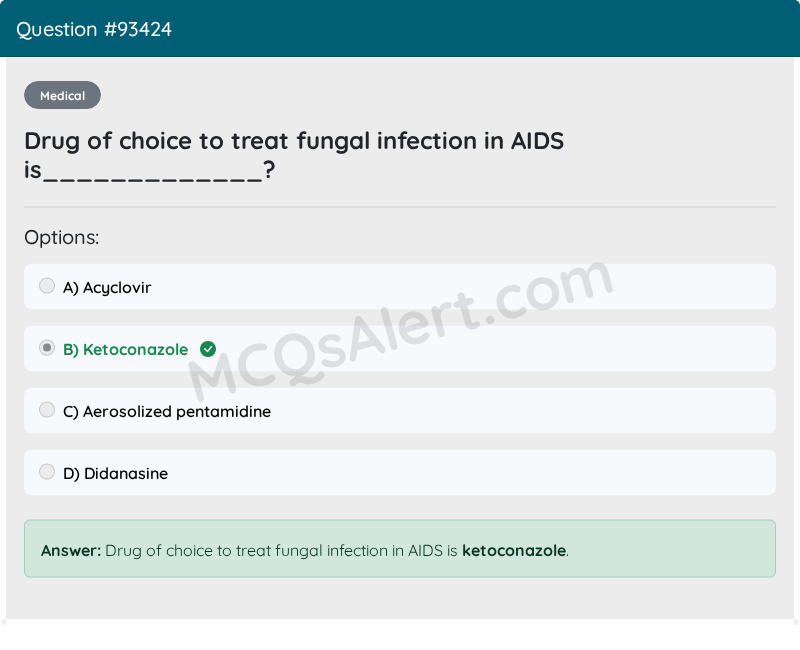Click green checkmark icon beside Ketoconazole

pyautogui.click(x=208, y=349)
